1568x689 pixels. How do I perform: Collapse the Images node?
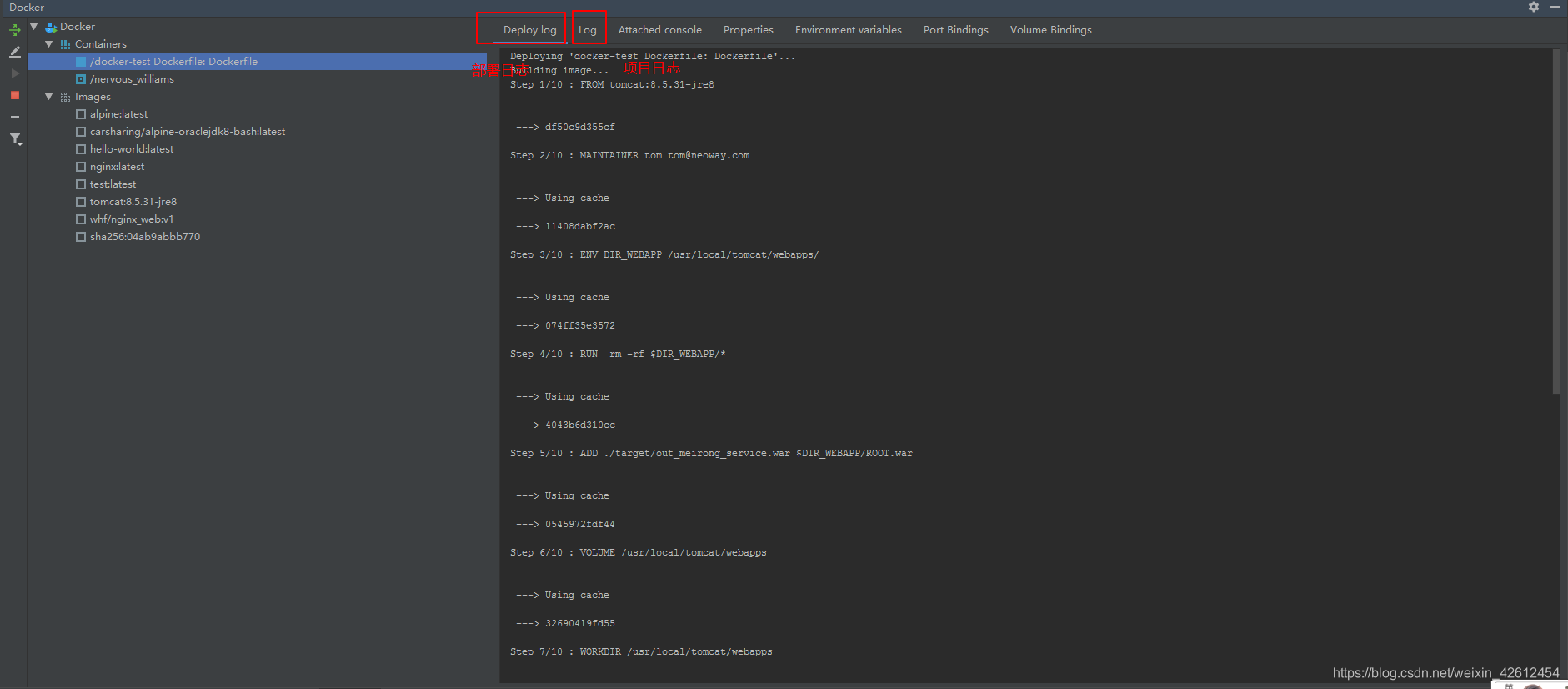(49, 97)
